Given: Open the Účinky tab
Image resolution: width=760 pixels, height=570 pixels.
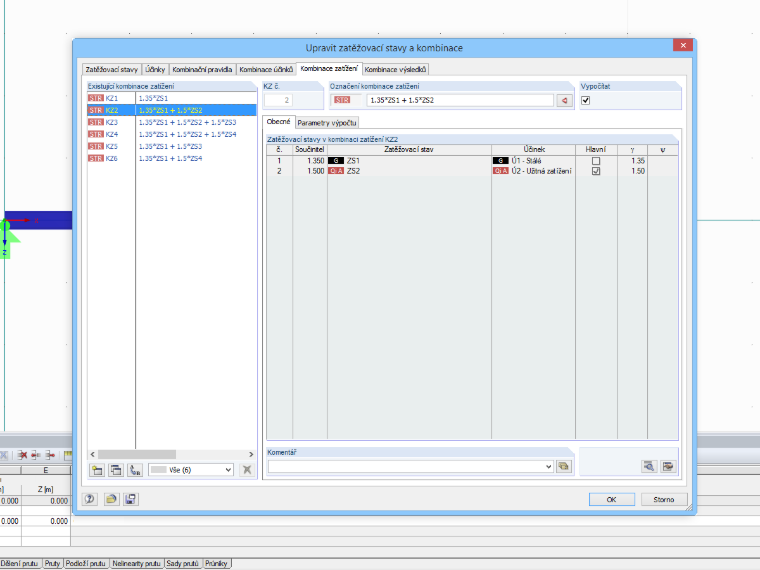Looking at the screenshot, I should click(155, 69).
